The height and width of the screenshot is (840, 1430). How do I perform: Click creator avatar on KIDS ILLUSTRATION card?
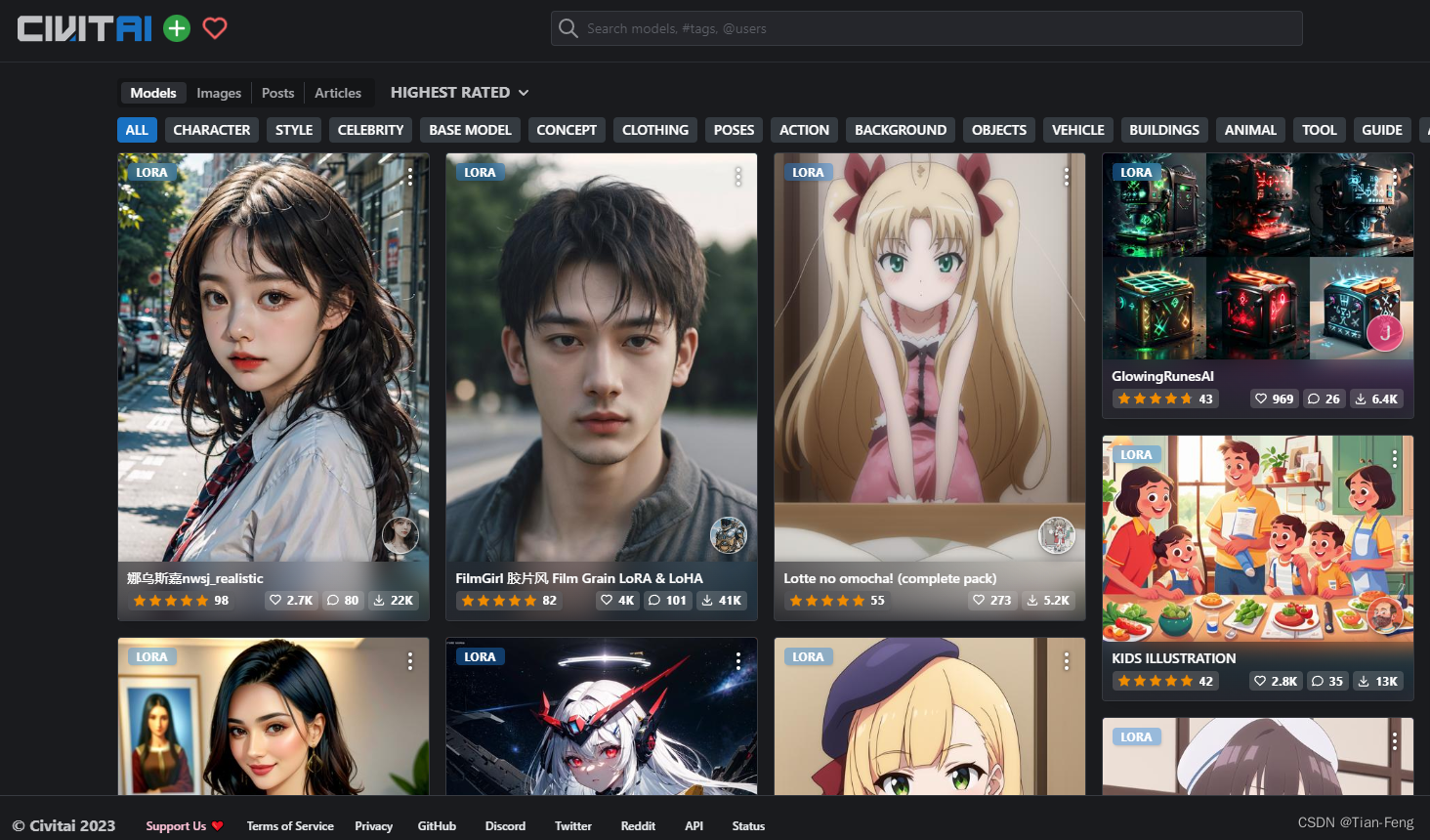tap(1385, 615)
